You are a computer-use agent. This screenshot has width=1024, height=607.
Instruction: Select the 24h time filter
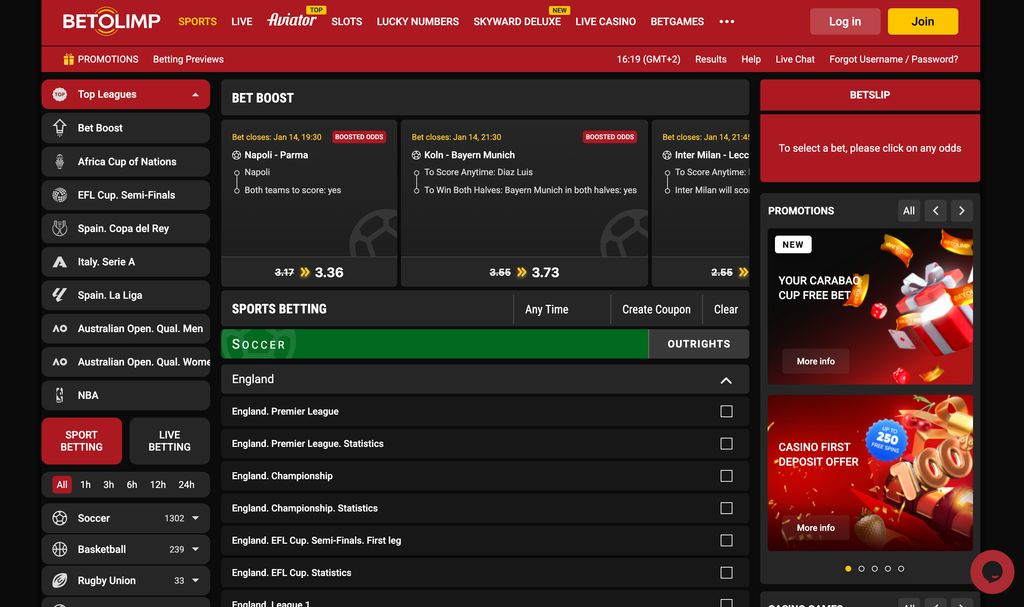(x=187, y=485)
